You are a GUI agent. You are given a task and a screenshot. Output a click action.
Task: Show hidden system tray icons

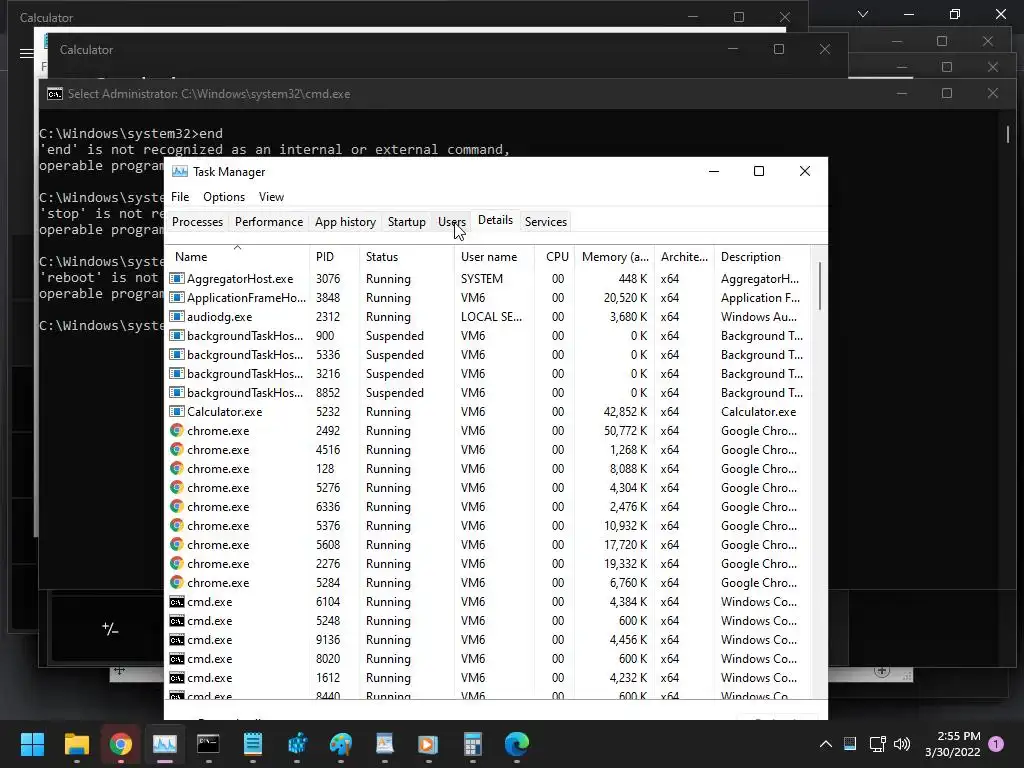[825, 744]
